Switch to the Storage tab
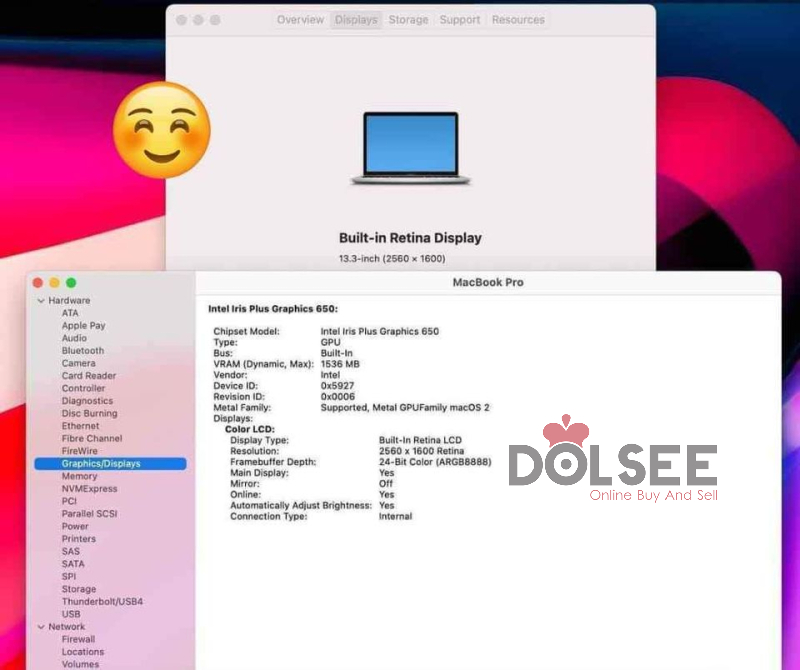The width and height of the screenshot is (800, 670). point(408,20)
